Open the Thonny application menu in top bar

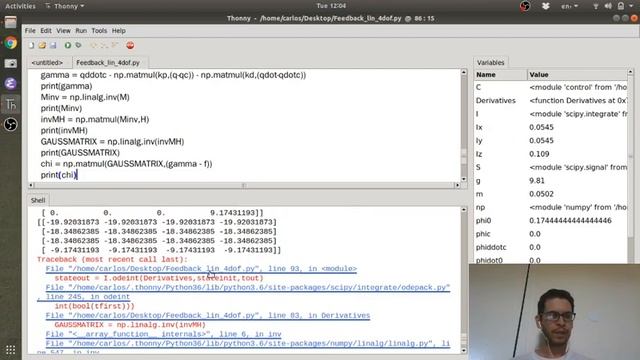64,6
